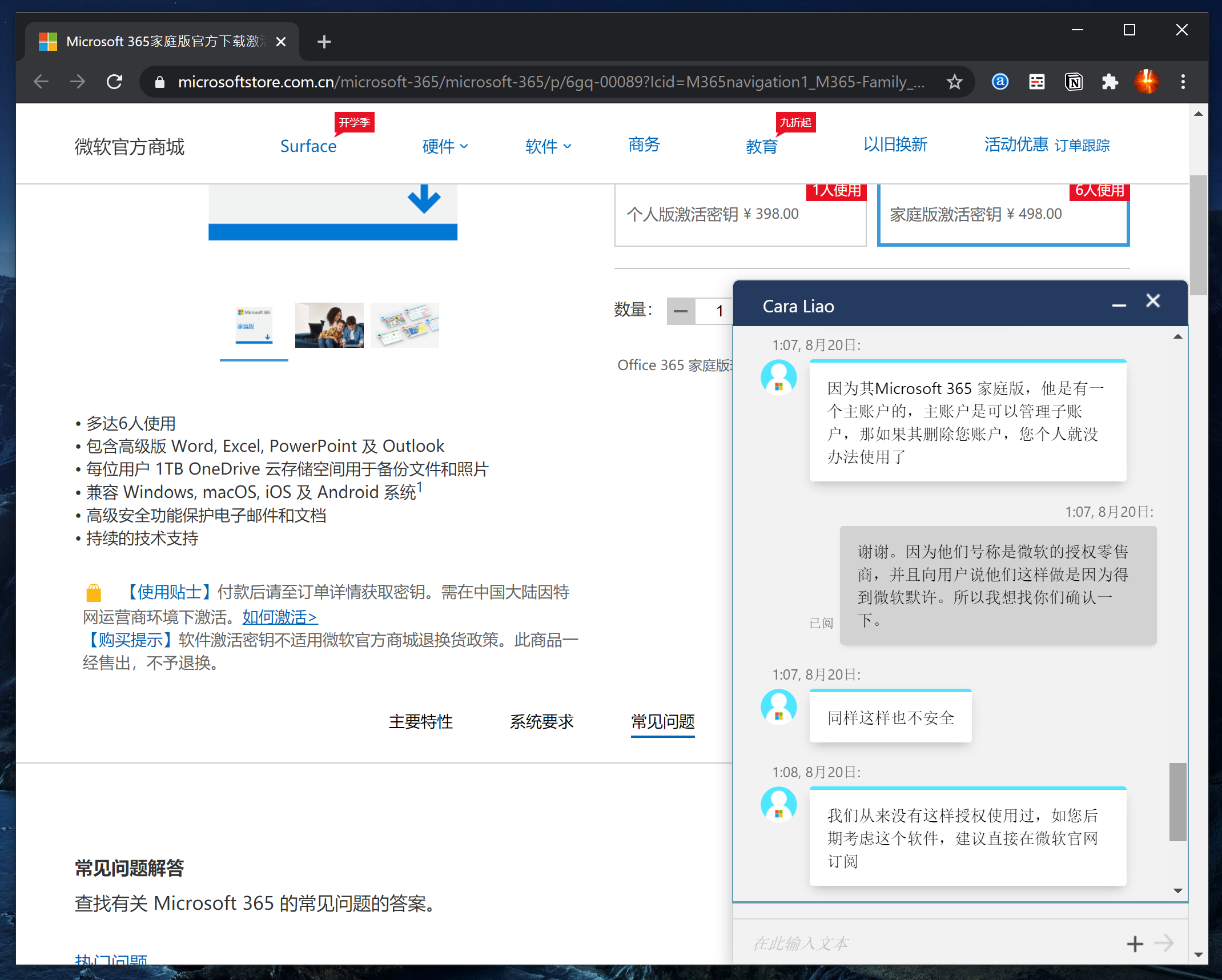Image resolution: width=1222 pixels, height=980 pixels.
Task: Open the 如何激活 link
Action: click(280, 617)
